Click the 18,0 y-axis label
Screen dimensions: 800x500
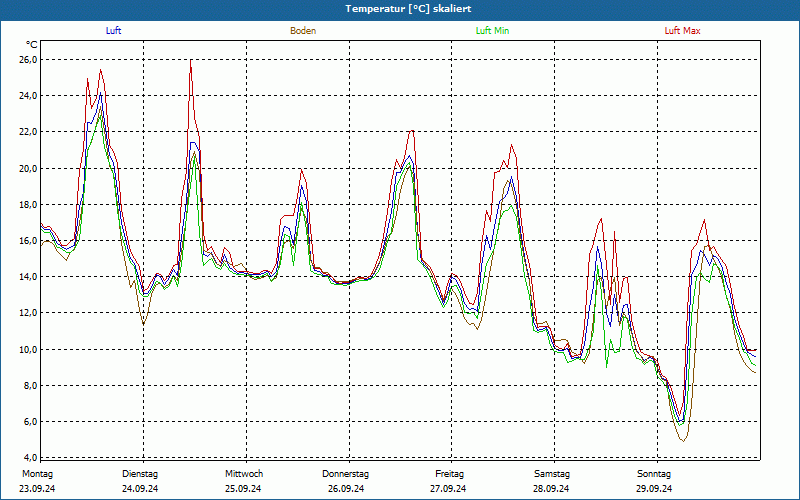point(30,205)
